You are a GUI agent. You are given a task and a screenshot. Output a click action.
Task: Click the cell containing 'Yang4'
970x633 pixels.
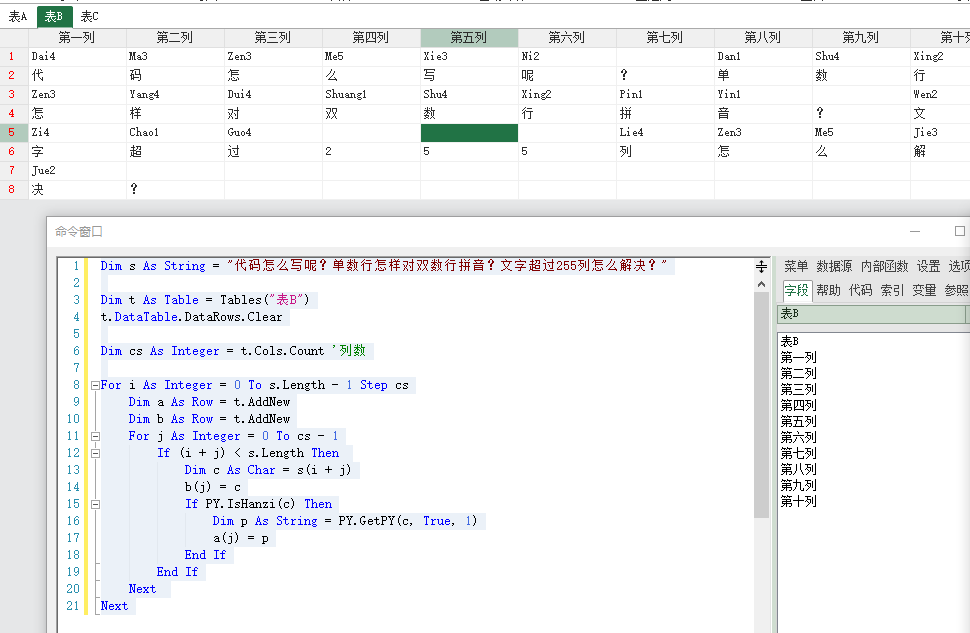(x=175, y=95)
